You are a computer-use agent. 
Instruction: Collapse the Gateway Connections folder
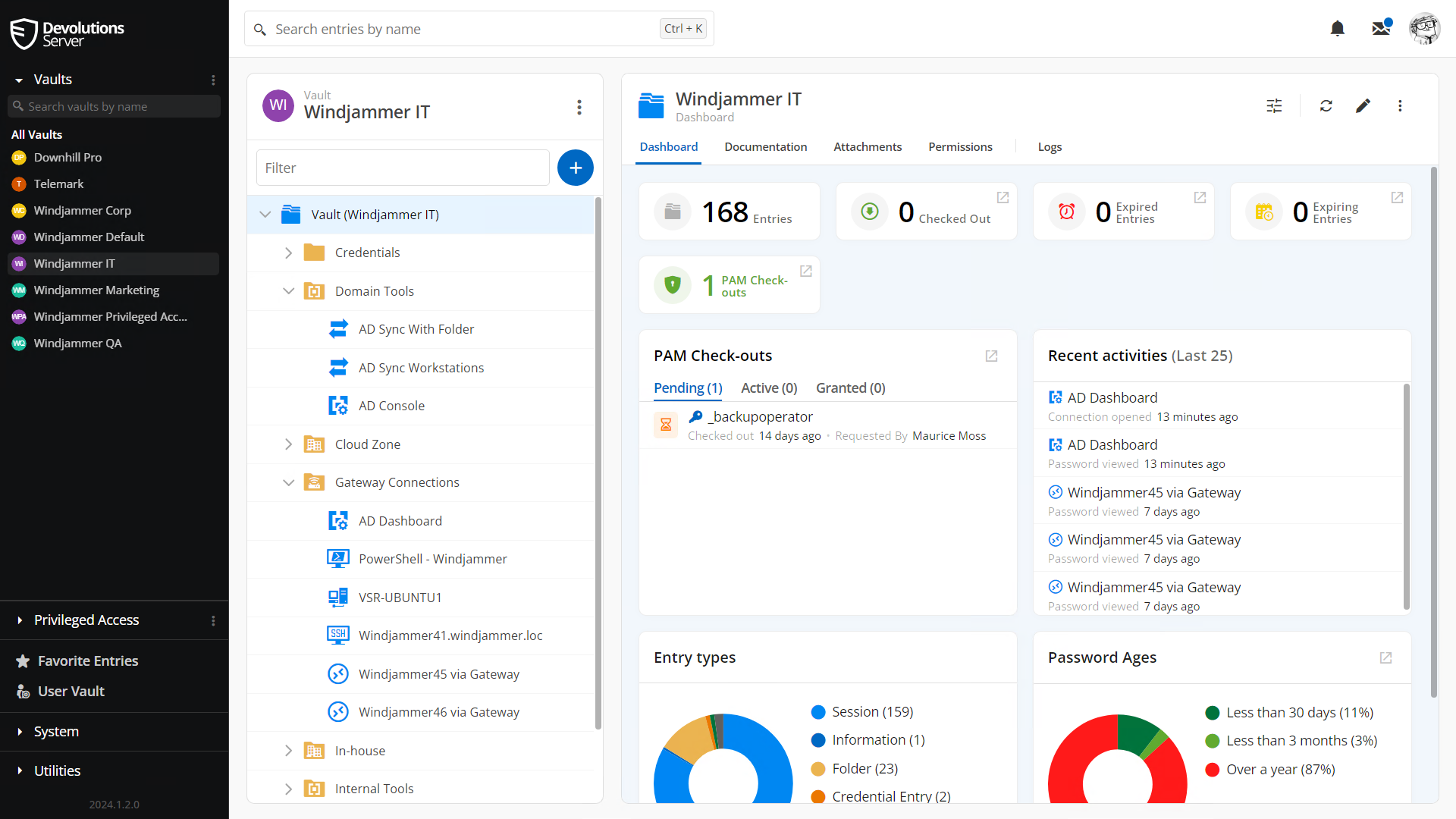tap(288, 482)
